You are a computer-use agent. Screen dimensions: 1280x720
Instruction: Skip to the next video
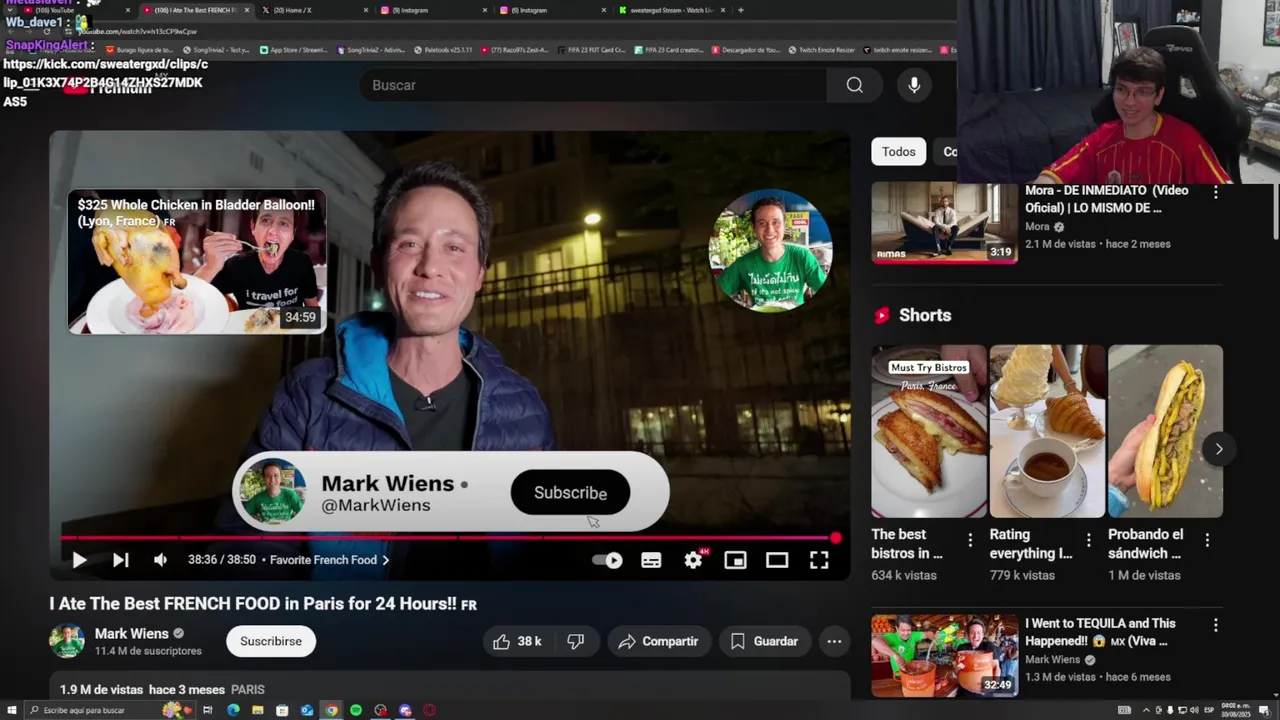[x=120, y=560]
